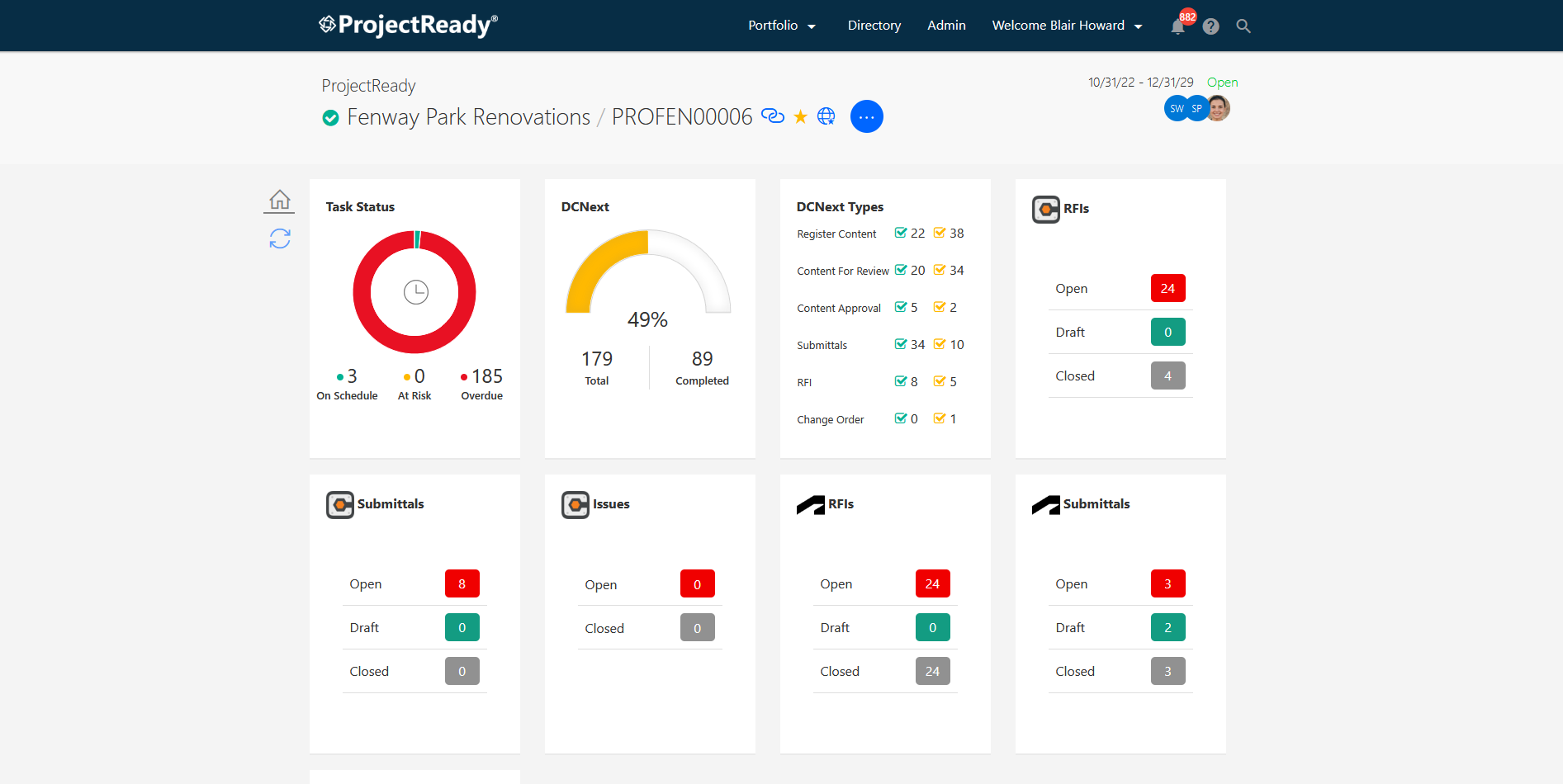Click the green check icon for Submittals type
The width and height of the screenshot is (1563, 784).
(x=901, y=344)
